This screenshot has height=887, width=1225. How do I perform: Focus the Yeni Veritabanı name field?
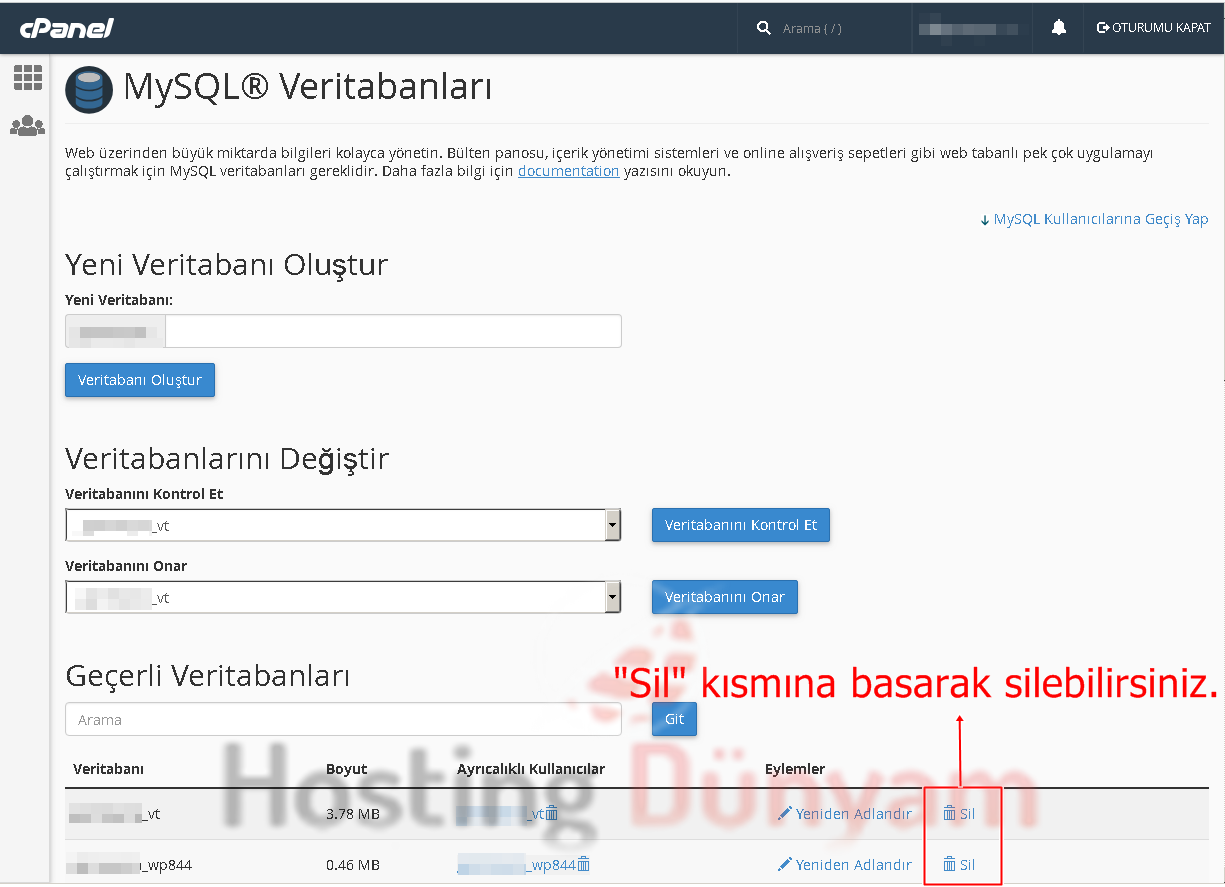pyautogui.click(x=393, y=331)
